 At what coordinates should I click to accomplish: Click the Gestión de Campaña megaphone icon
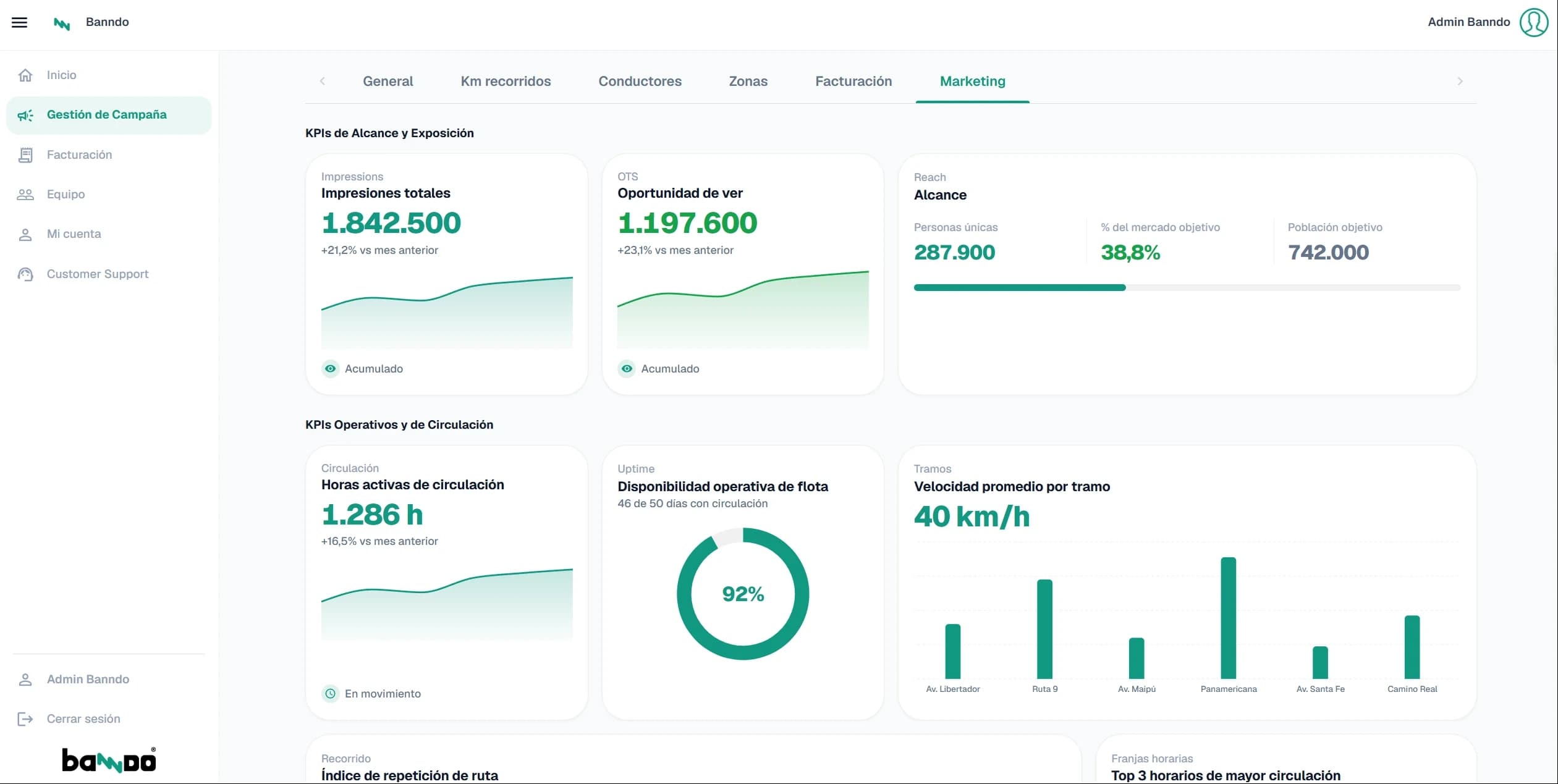25,115
